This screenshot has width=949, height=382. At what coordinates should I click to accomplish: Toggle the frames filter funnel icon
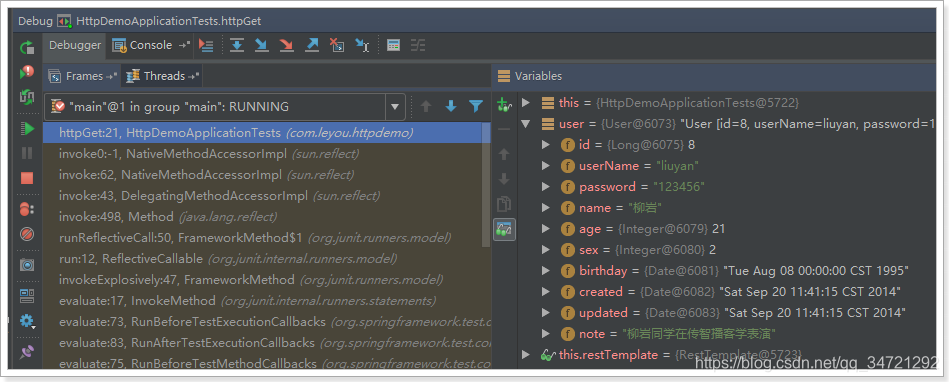click(x=476, y=107)
